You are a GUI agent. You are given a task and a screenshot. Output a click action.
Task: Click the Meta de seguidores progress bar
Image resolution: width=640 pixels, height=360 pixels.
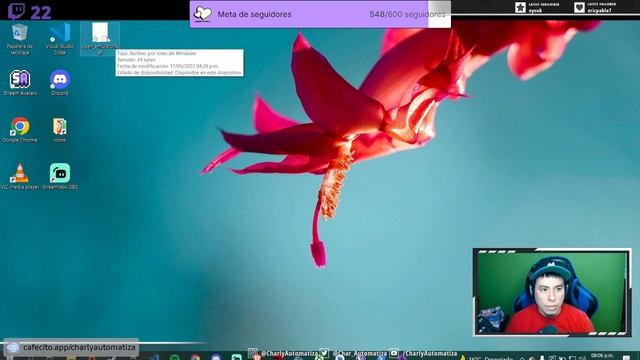[320, 14]
